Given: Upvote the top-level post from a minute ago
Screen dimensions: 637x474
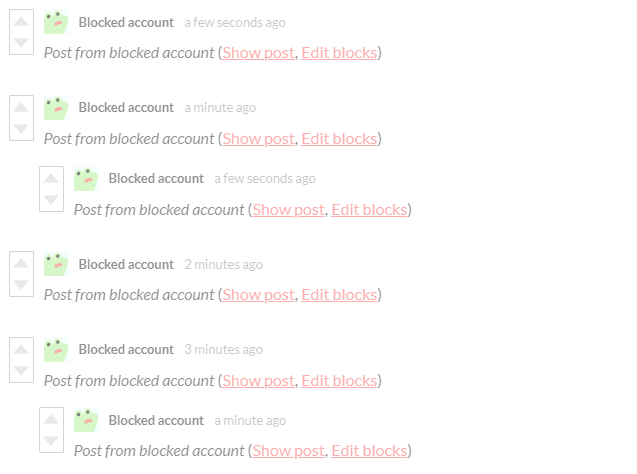Looking at the screenshot, I should [21, 107].
